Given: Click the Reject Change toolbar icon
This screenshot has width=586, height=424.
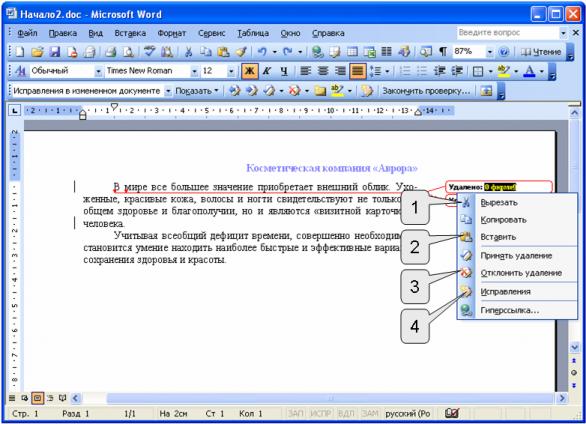Looking at the screenshot, I should [295, 91].
